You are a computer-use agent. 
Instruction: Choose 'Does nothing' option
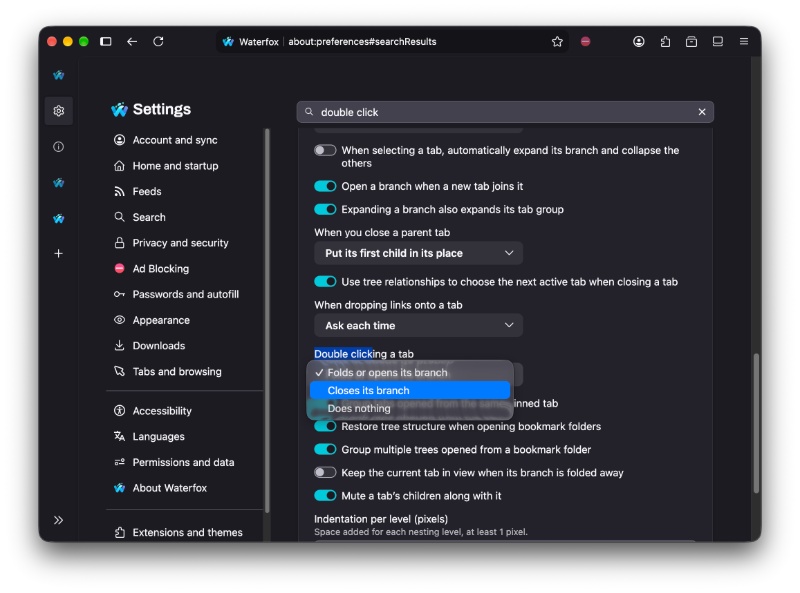pos(410,408)
